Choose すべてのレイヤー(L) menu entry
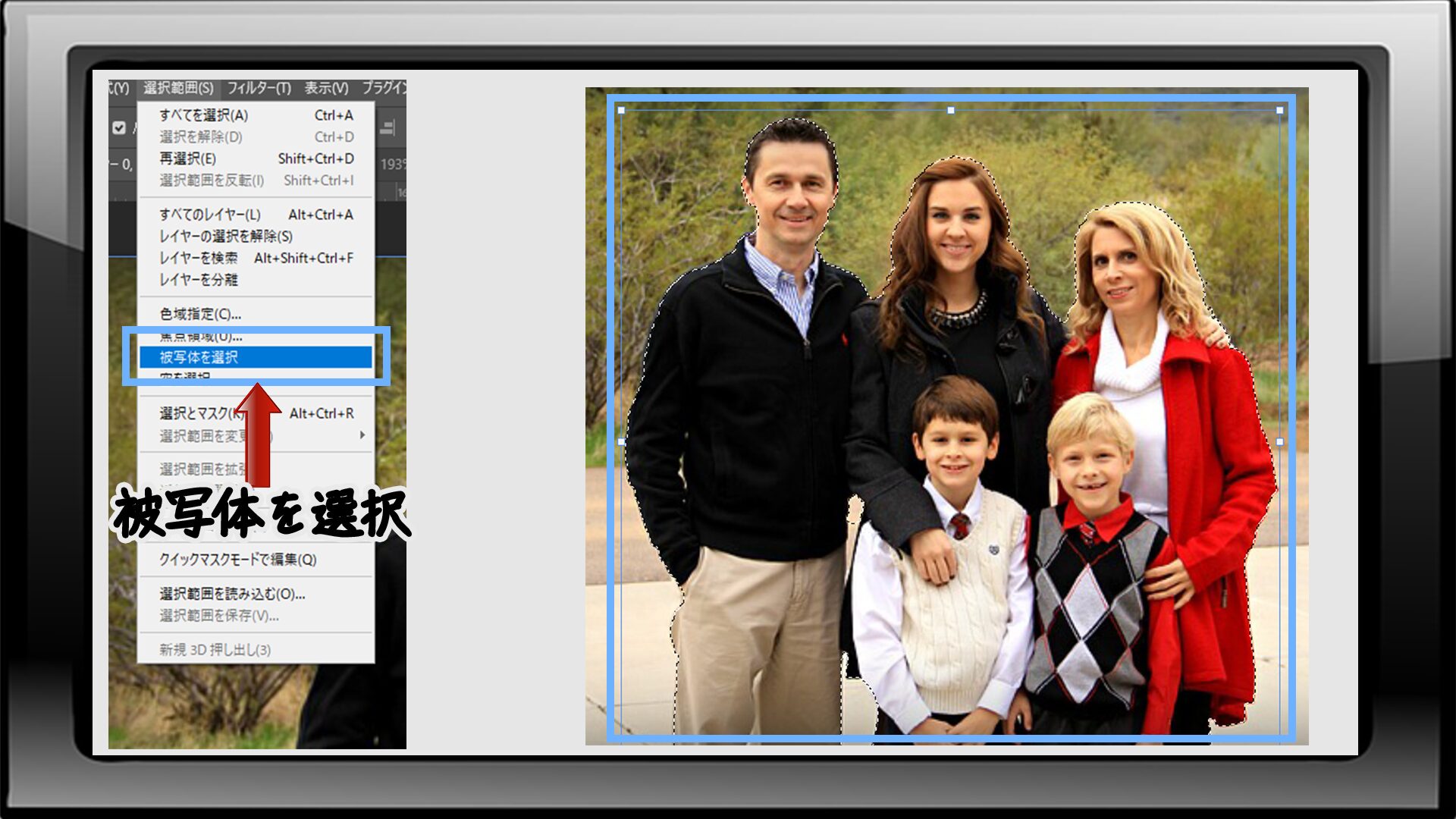This screenshot has height=819, width=1456. [256, 215]
